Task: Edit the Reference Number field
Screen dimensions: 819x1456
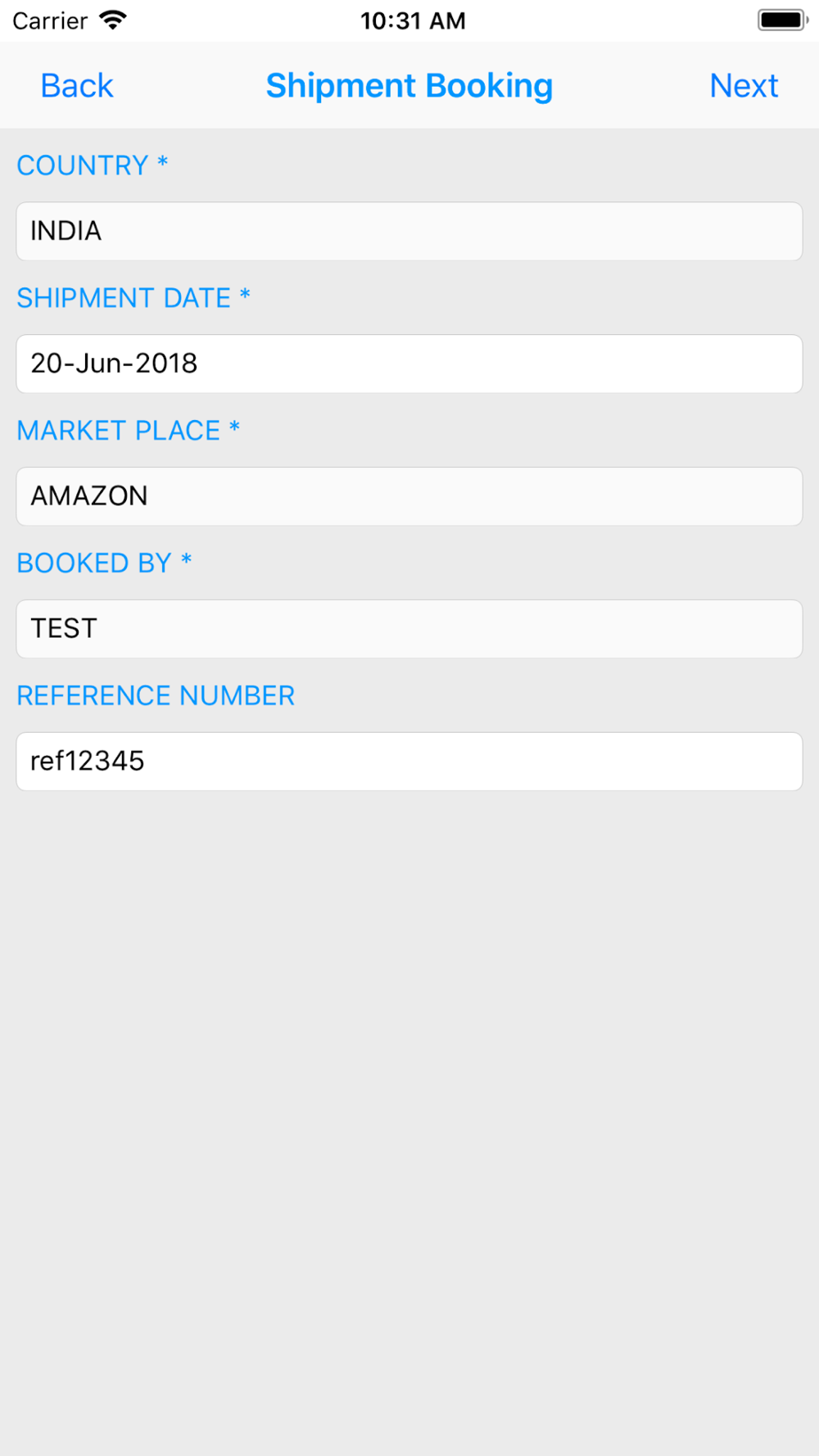Action: click(409, 762)
